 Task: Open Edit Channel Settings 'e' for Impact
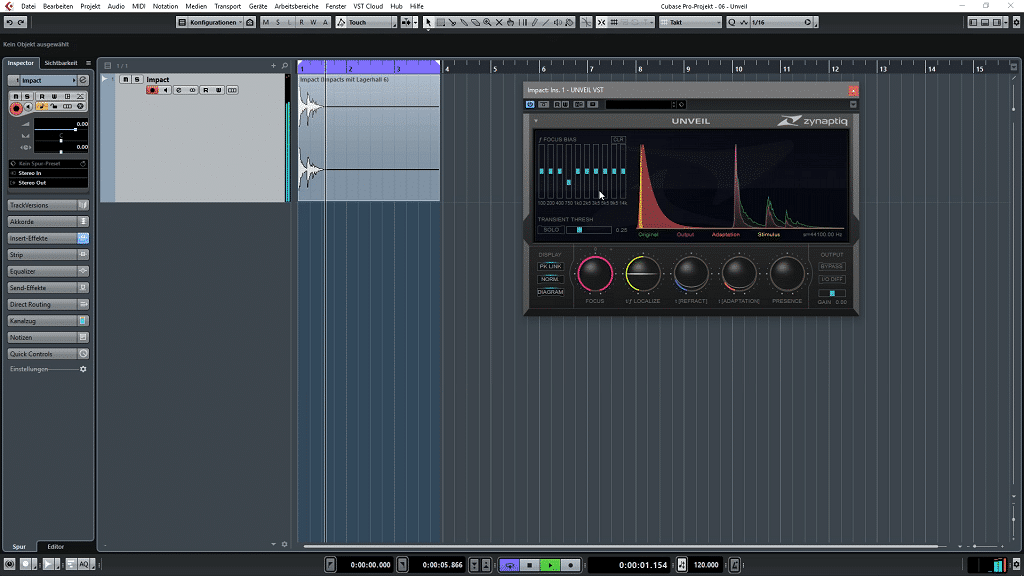pos(83,80)
